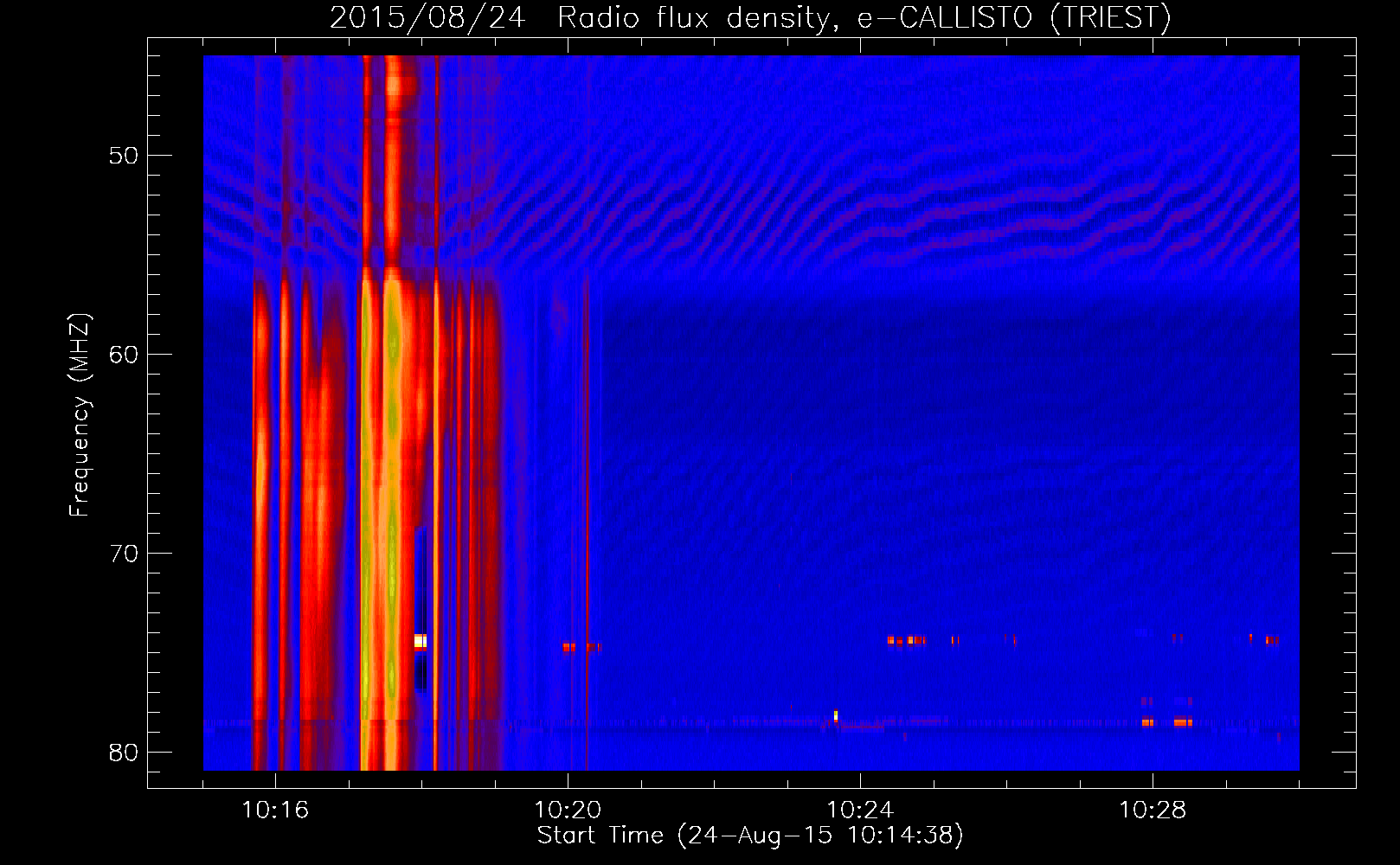The width and height of the screenshot is (1400, 865).
Task: Click the white saturated spot near 74 MHz
Action: pos(421,641)
